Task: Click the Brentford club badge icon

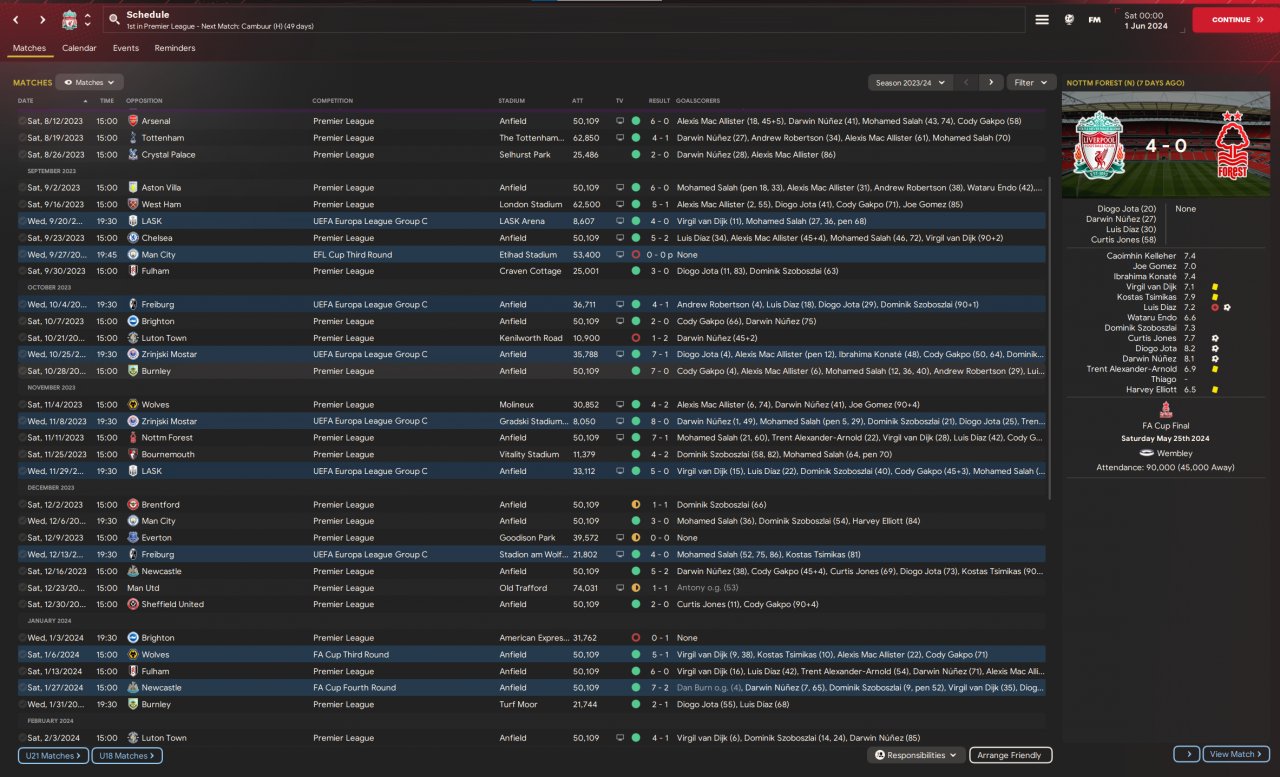Action: (133, 505)
